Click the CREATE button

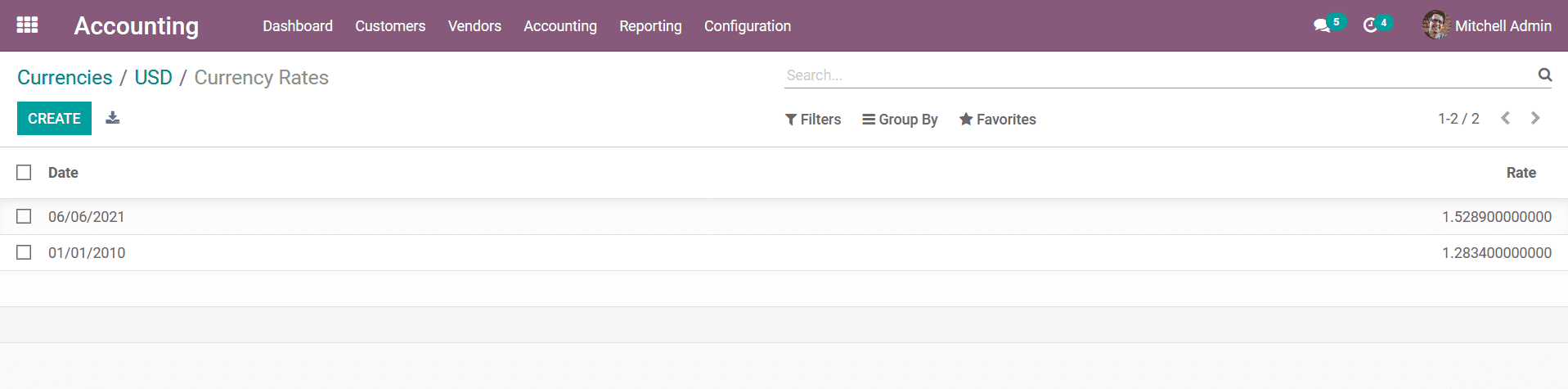tap(54, 119)
